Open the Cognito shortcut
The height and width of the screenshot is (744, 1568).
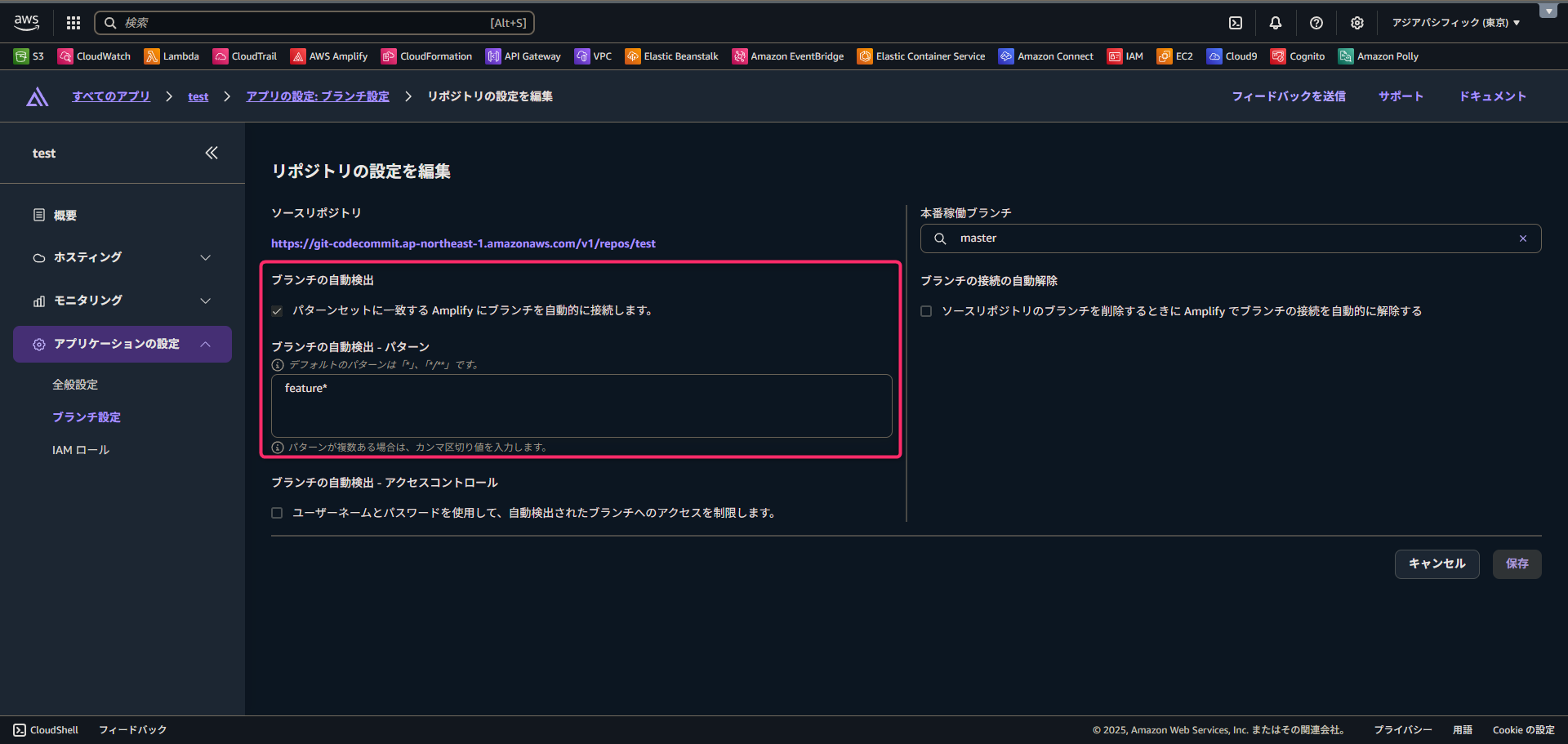pos(1298,56)
